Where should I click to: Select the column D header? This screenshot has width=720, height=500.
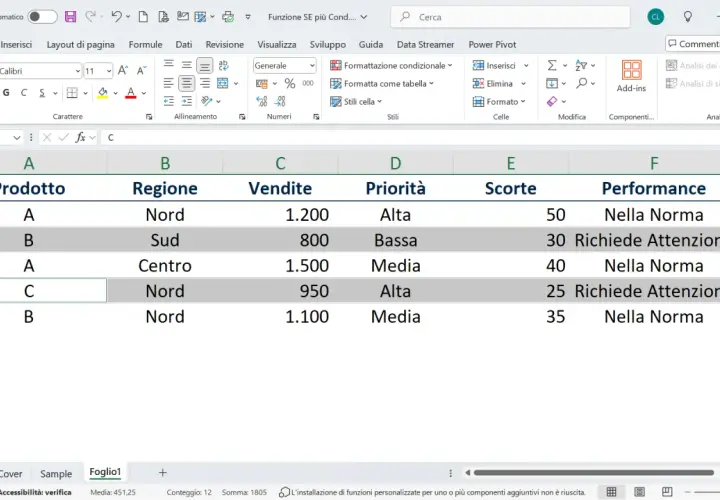[x=395, y=163]
